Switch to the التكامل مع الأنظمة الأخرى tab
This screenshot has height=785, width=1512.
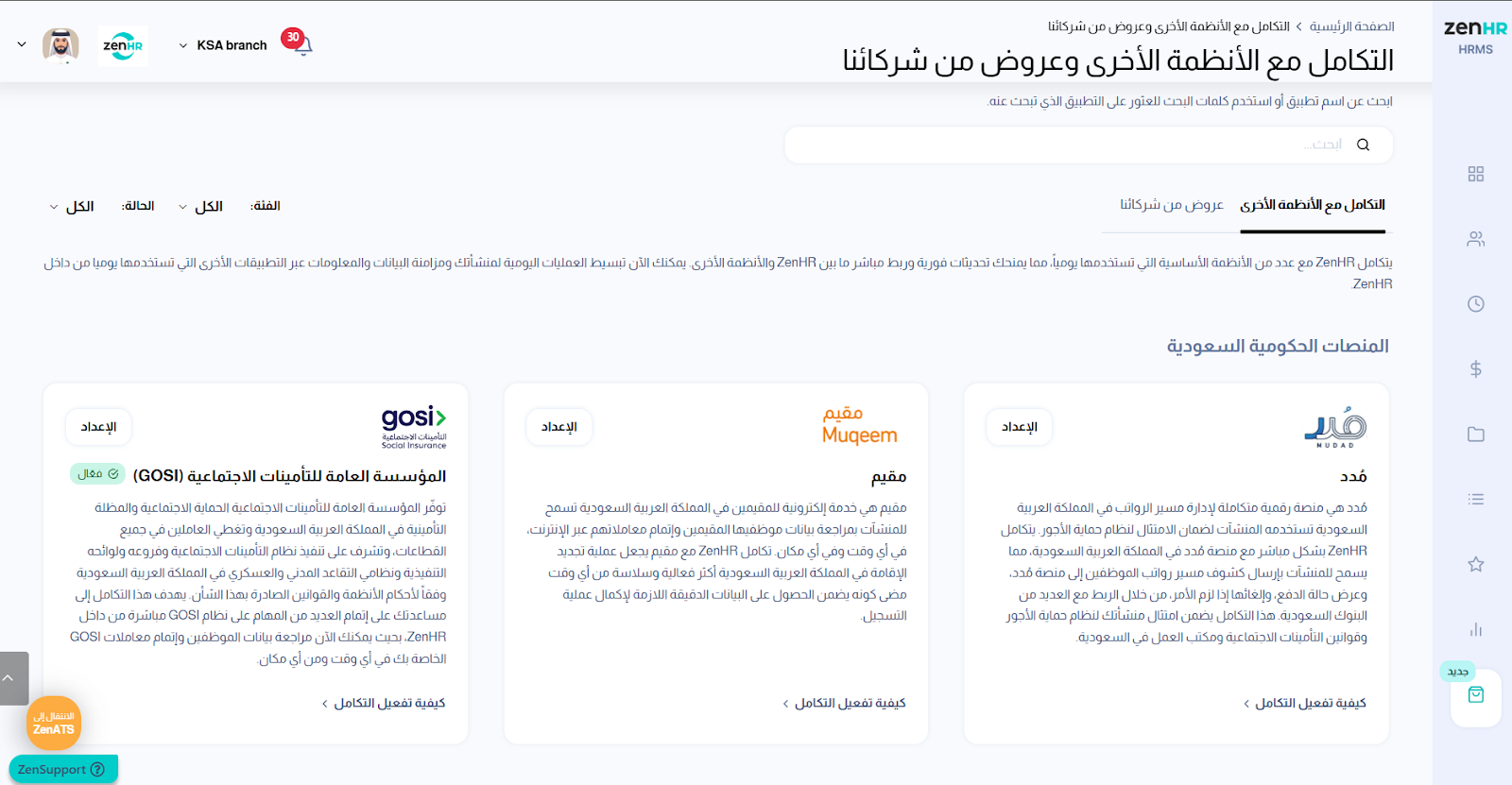pyautogui.click(x=1313, y=205)
